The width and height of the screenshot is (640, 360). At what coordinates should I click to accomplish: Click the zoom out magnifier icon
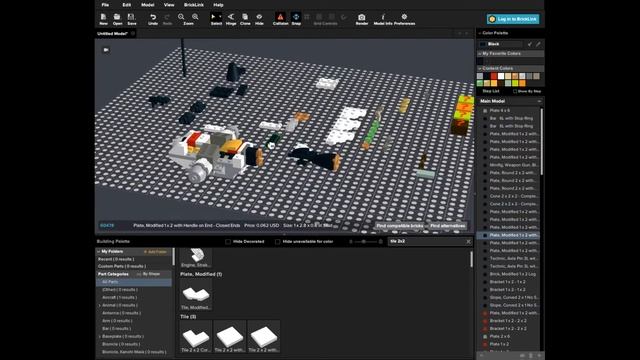point(181,17)
